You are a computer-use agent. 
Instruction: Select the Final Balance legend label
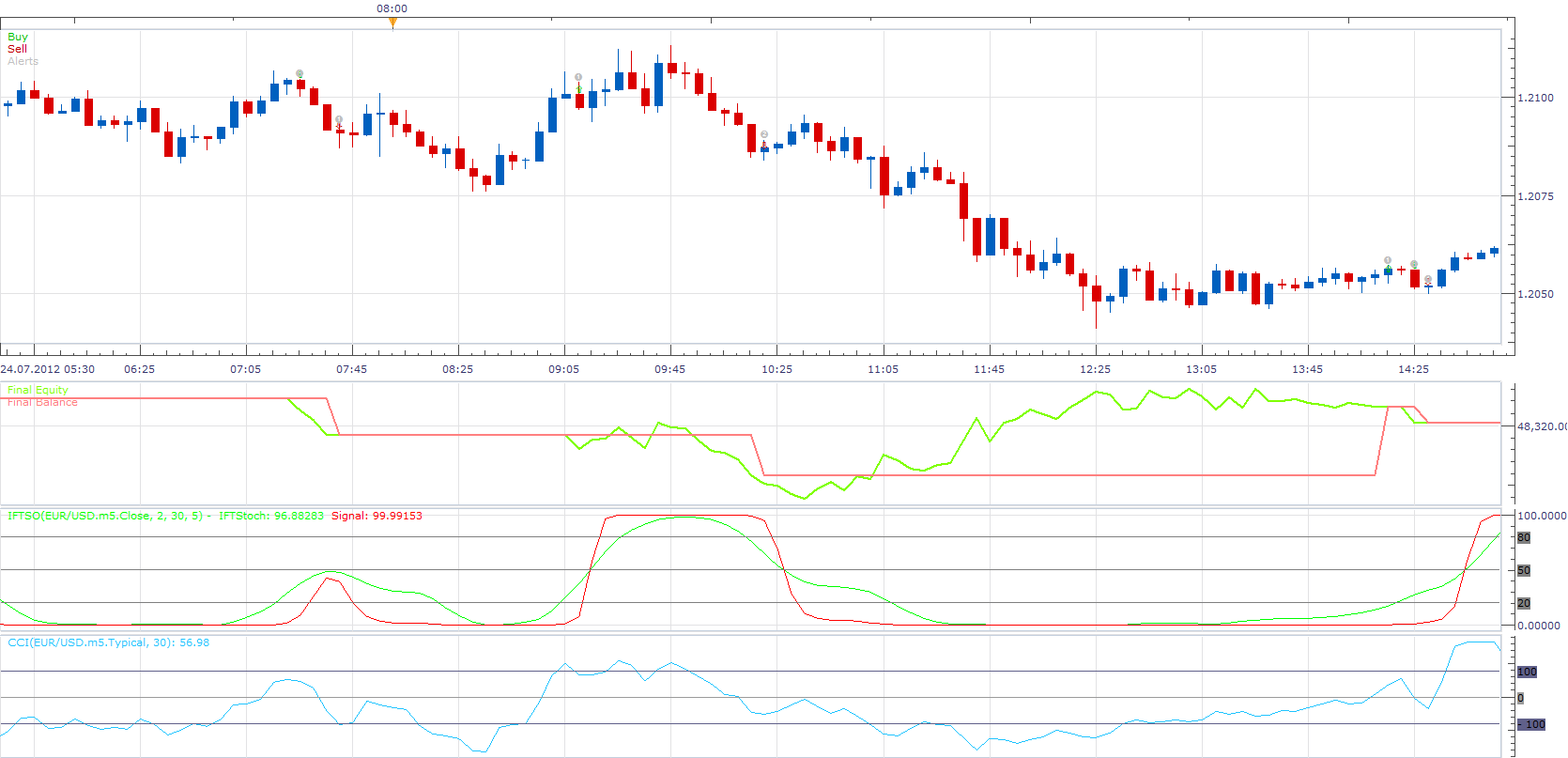42,402
